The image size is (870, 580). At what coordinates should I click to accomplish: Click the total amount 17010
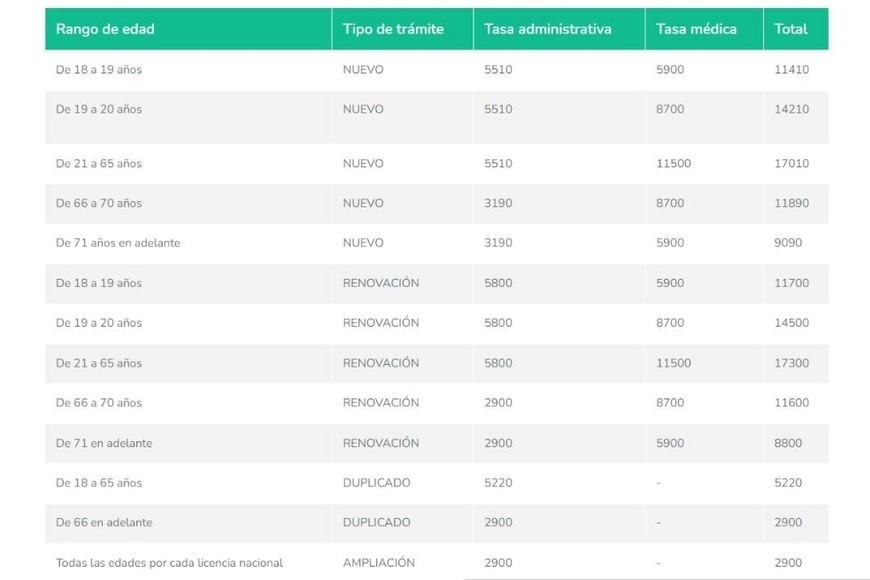(x=791, y=163)
